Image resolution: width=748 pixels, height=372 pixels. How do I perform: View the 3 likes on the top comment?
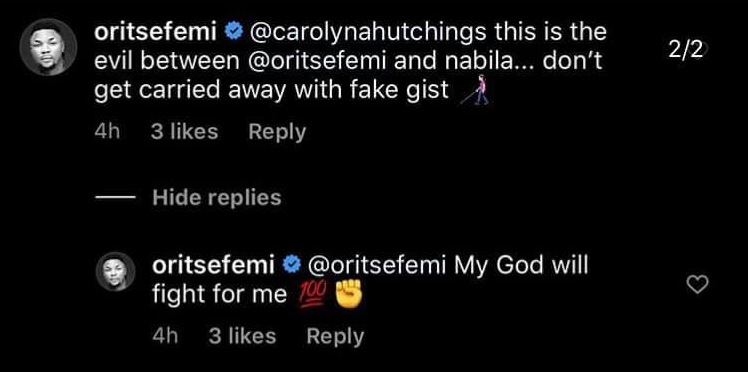[x=184, y=132]
